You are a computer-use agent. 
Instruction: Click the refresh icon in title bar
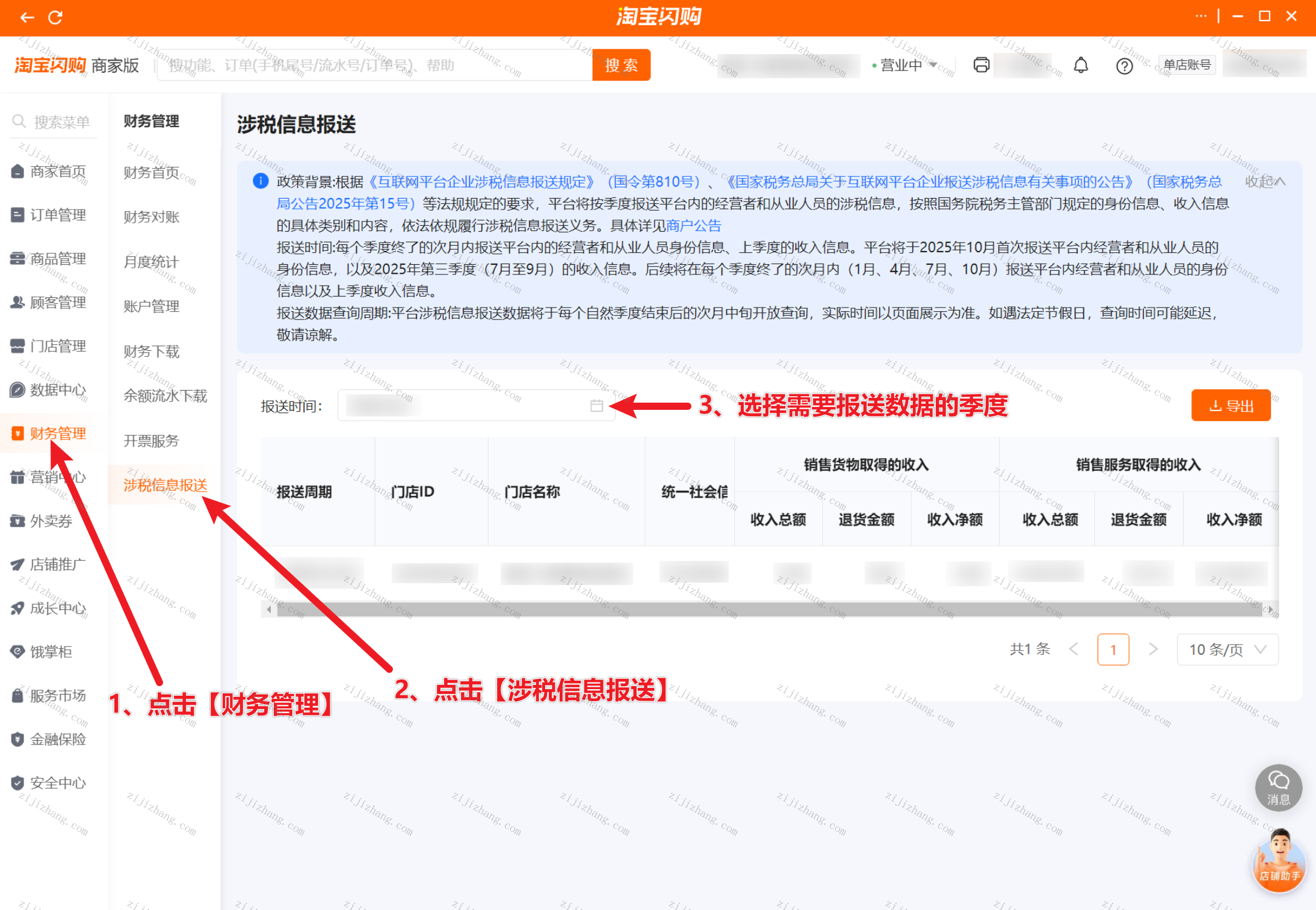(x=55, y=17)
